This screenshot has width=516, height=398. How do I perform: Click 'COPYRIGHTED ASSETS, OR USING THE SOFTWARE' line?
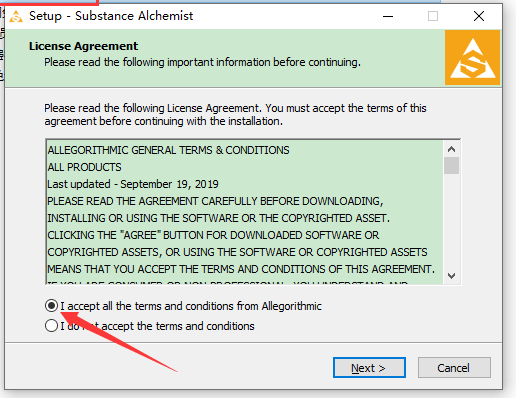237,252
